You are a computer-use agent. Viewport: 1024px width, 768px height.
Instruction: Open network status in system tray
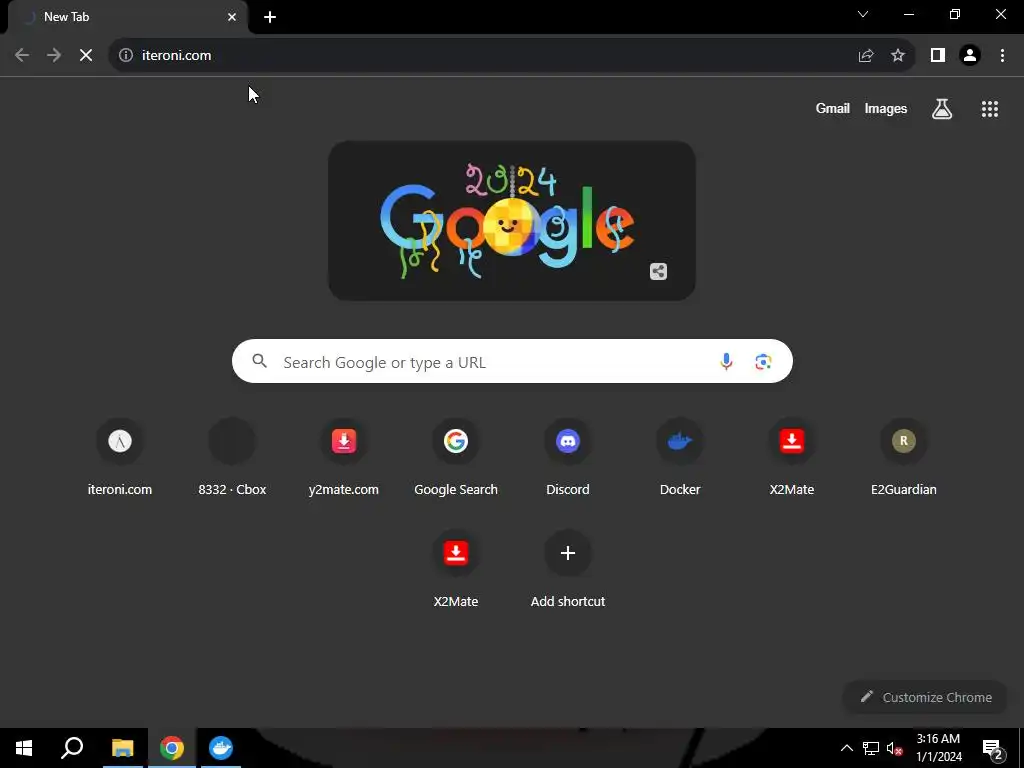coord(871,748)
